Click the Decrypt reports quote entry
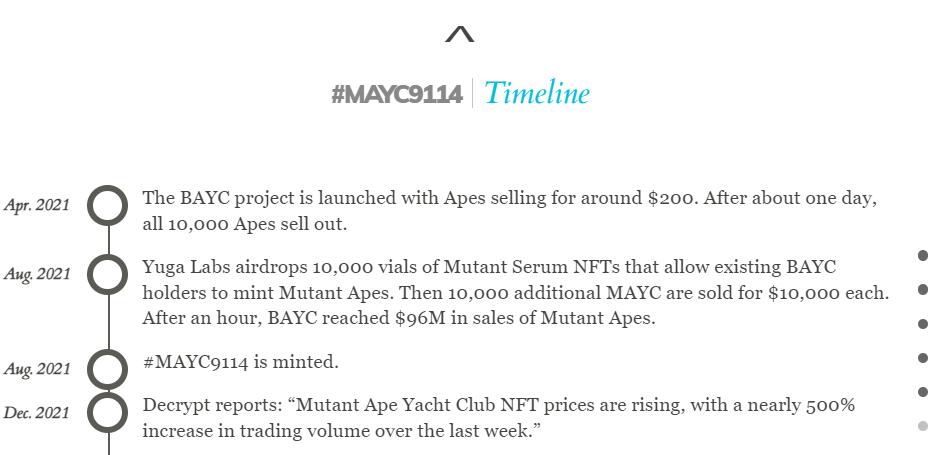This screenshot has height=455, width=933. [498, 418]
